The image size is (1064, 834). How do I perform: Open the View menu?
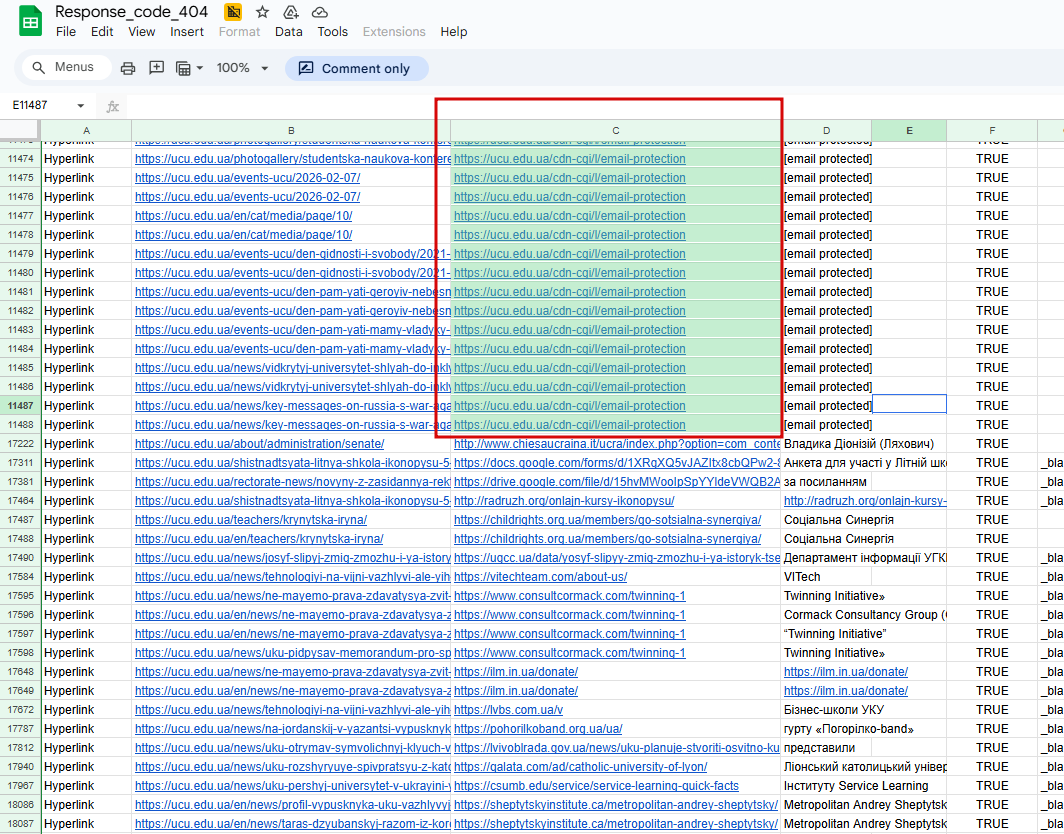tap(142, 32)
